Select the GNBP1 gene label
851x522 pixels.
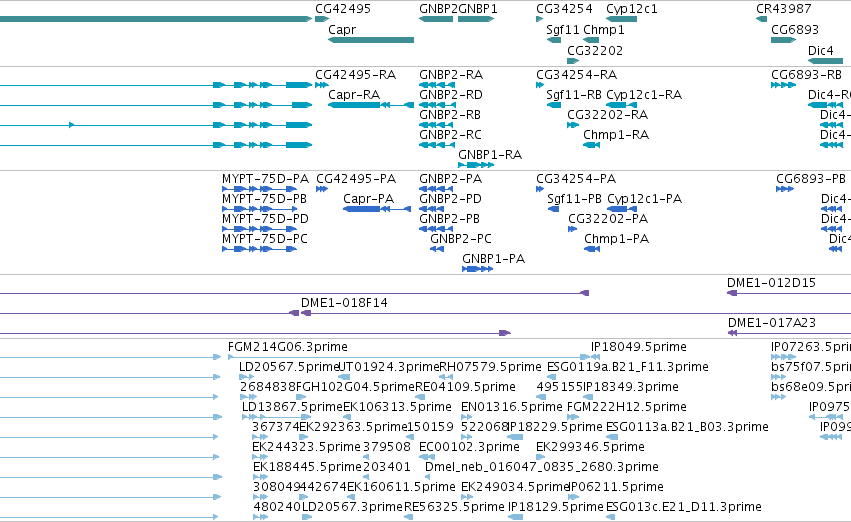point(478,9)
